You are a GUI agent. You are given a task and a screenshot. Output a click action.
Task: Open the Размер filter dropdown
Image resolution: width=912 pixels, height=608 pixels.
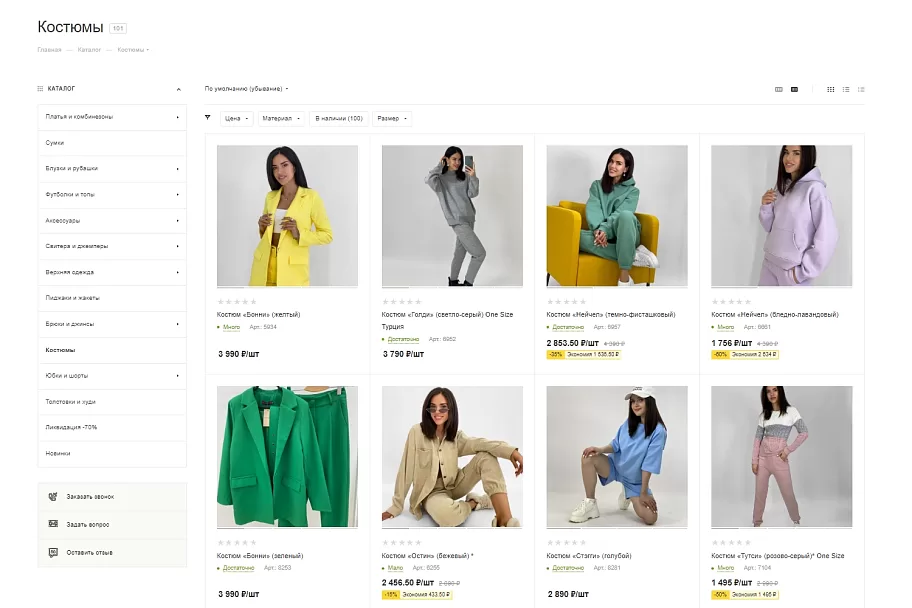392,119
